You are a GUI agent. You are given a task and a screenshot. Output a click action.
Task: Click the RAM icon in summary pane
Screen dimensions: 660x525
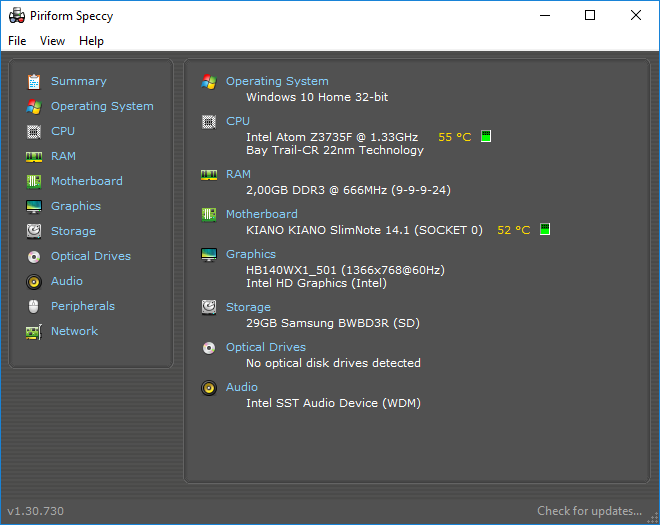[209, 175]
